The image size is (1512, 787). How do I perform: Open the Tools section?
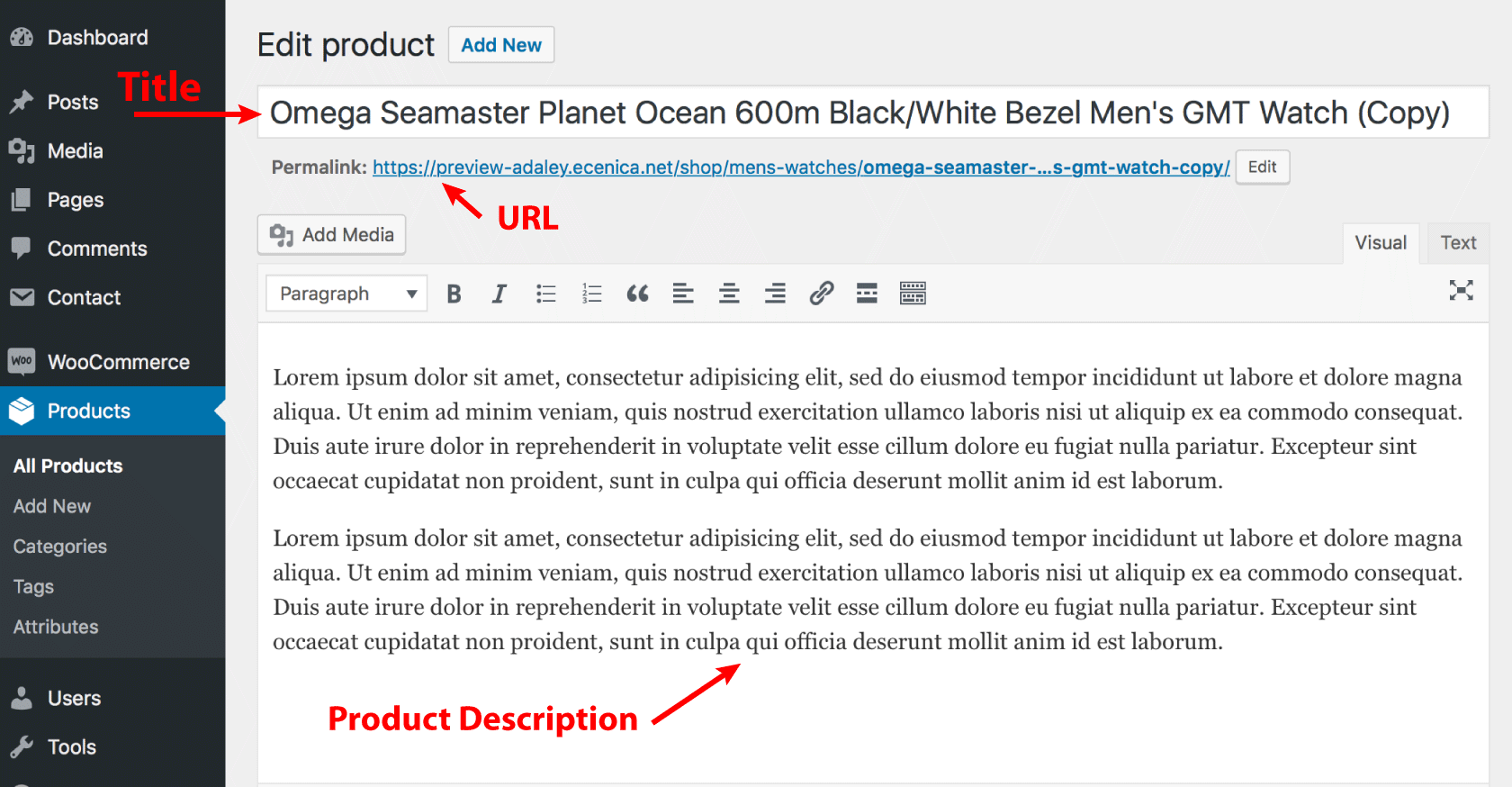pos(112,746)
